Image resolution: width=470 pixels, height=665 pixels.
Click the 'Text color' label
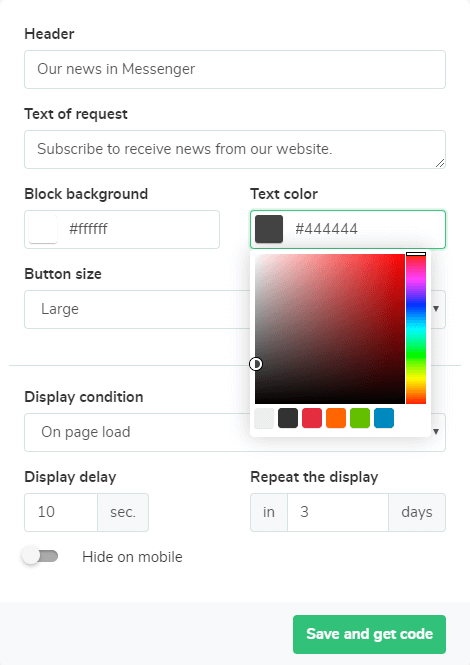(284, 194)
